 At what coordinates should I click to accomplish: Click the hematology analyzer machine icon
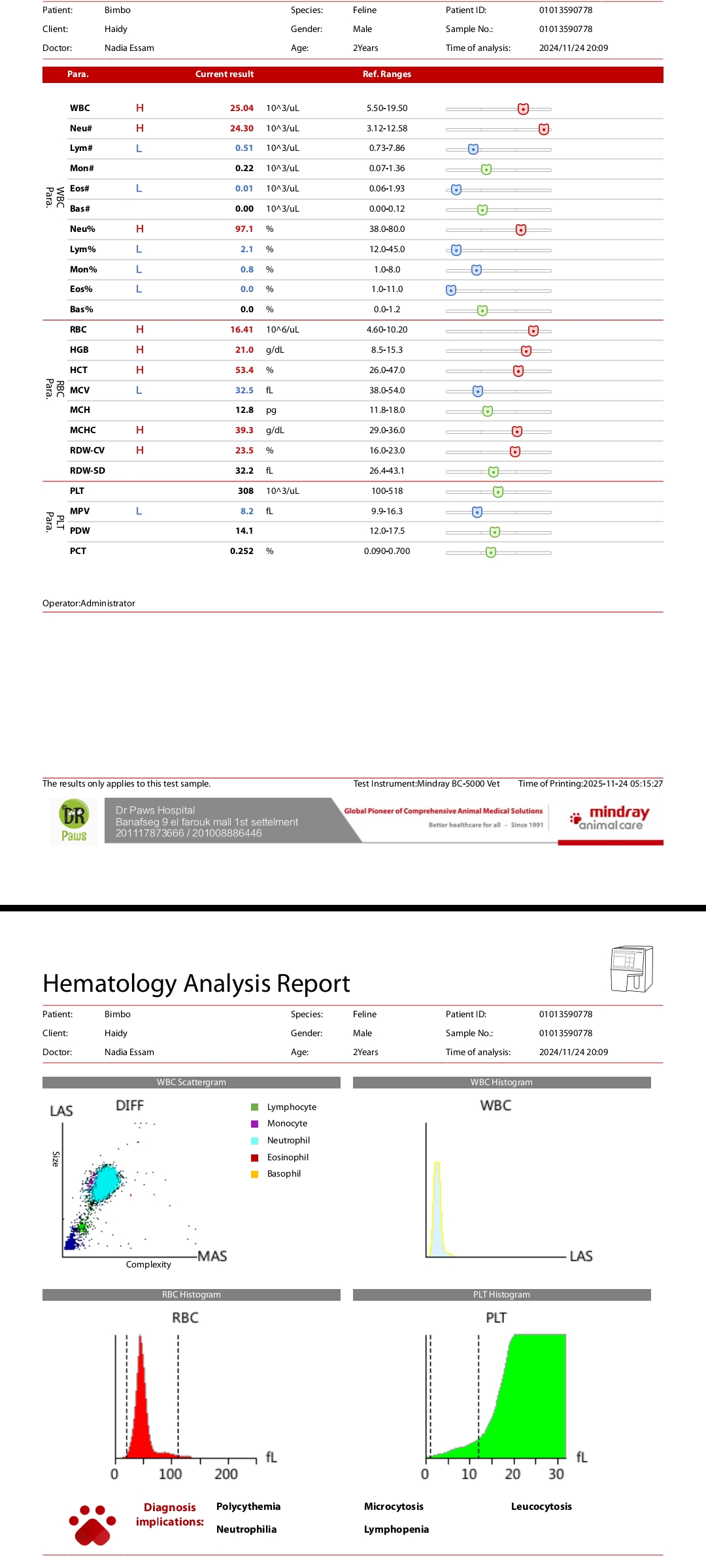[x=631, y=969]
